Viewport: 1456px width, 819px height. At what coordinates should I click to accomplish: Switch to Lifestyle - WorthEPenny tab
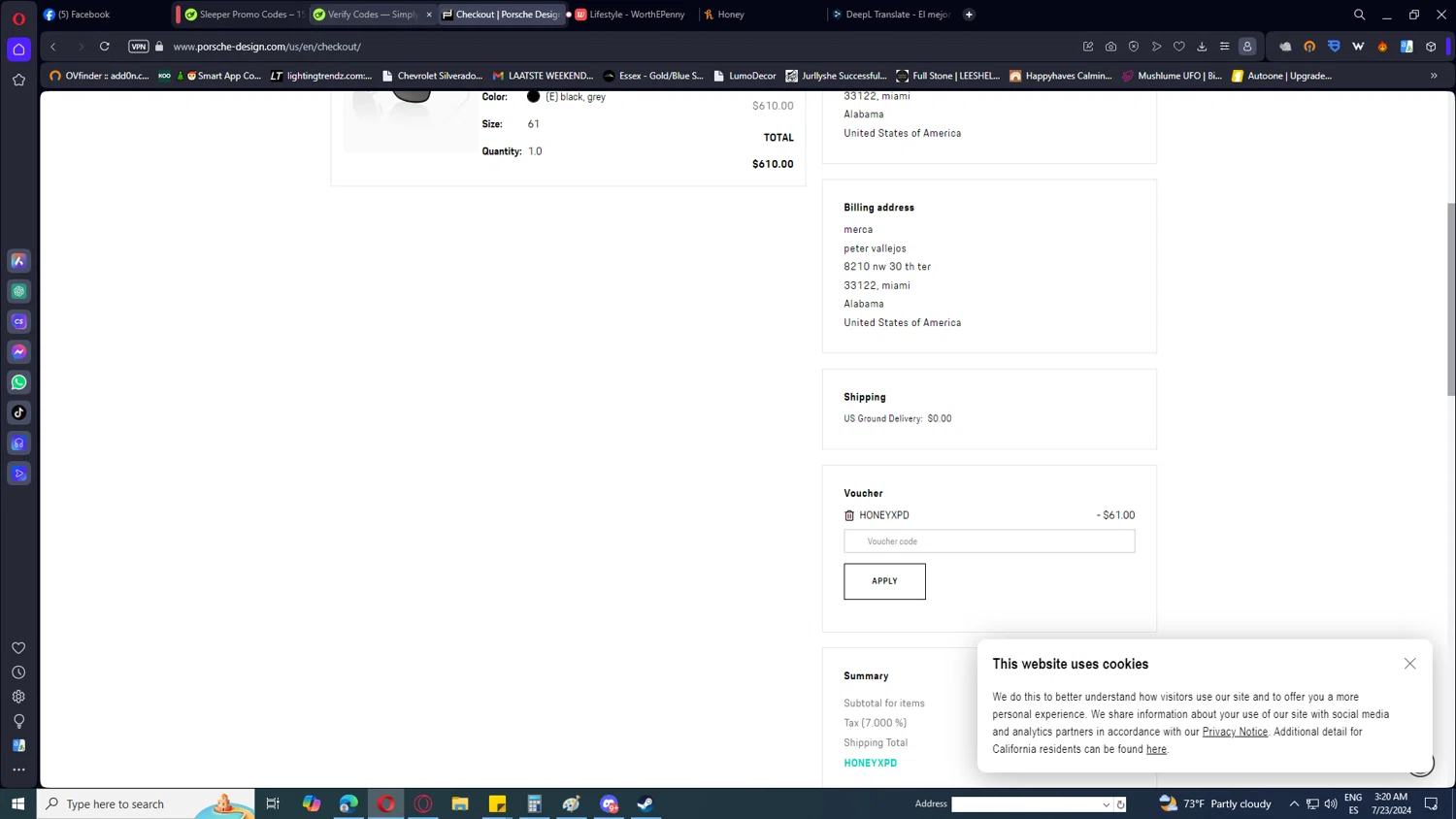(x=633, y=15)
